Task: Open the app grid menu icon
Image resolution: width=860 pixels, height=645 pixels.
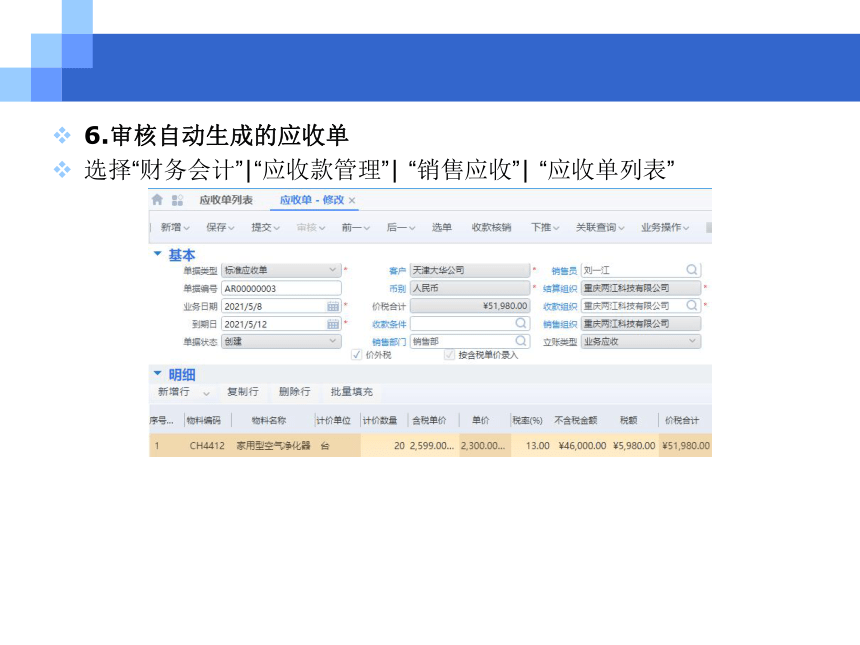Action: (x=177, y=200)
